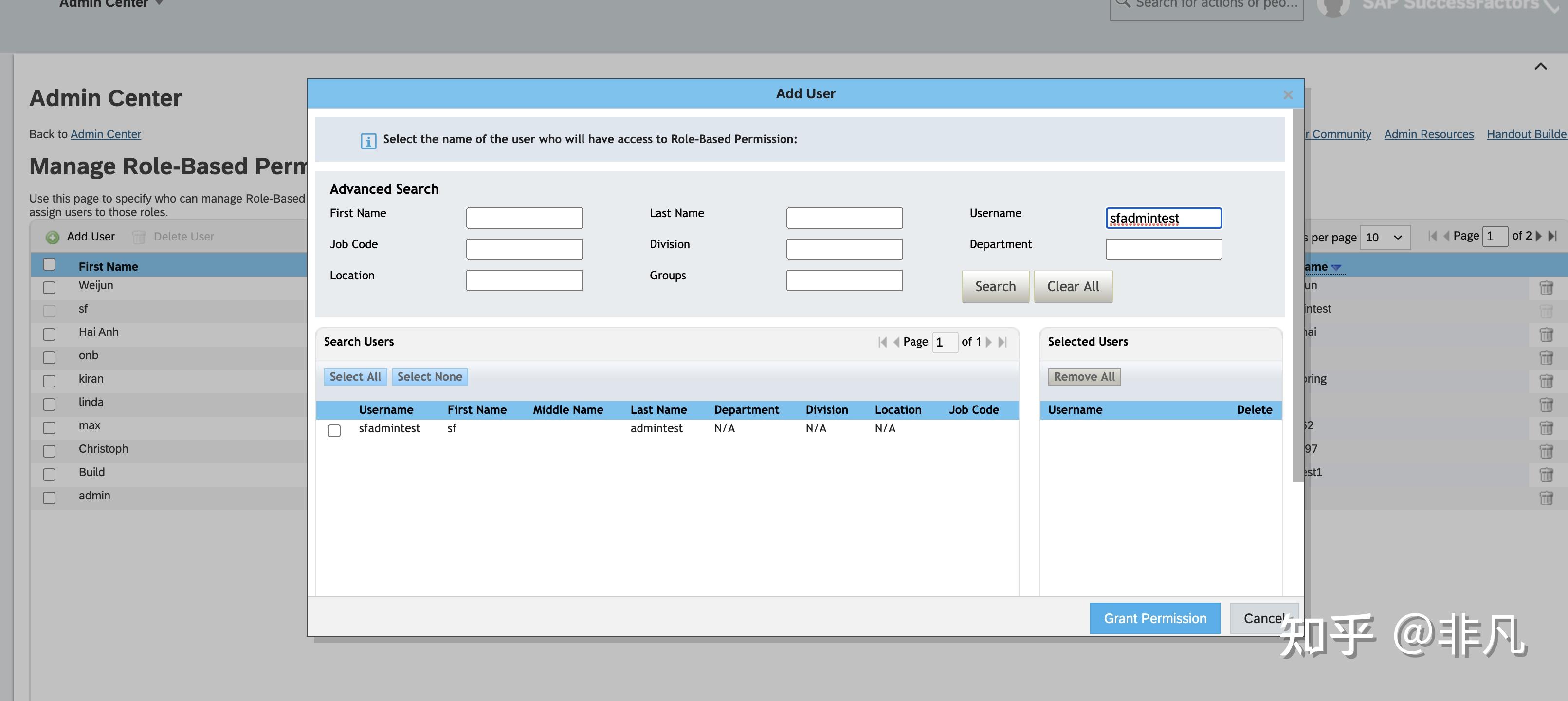Click the last-page arrow in Search Users pagination
The width and height of the screenshot is (1568, 701).
[x=1003, y=342]
